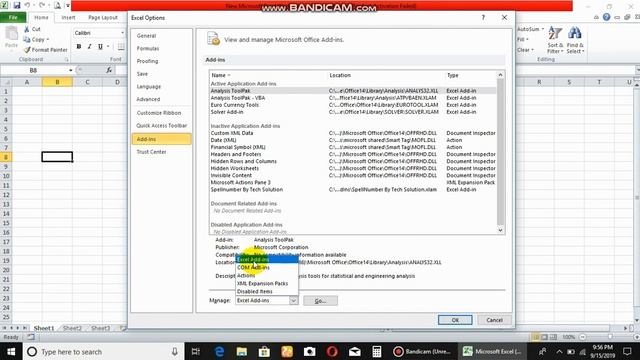Click the Find & Select binoculars icon
640x360 pixels.
click(575, 33)
